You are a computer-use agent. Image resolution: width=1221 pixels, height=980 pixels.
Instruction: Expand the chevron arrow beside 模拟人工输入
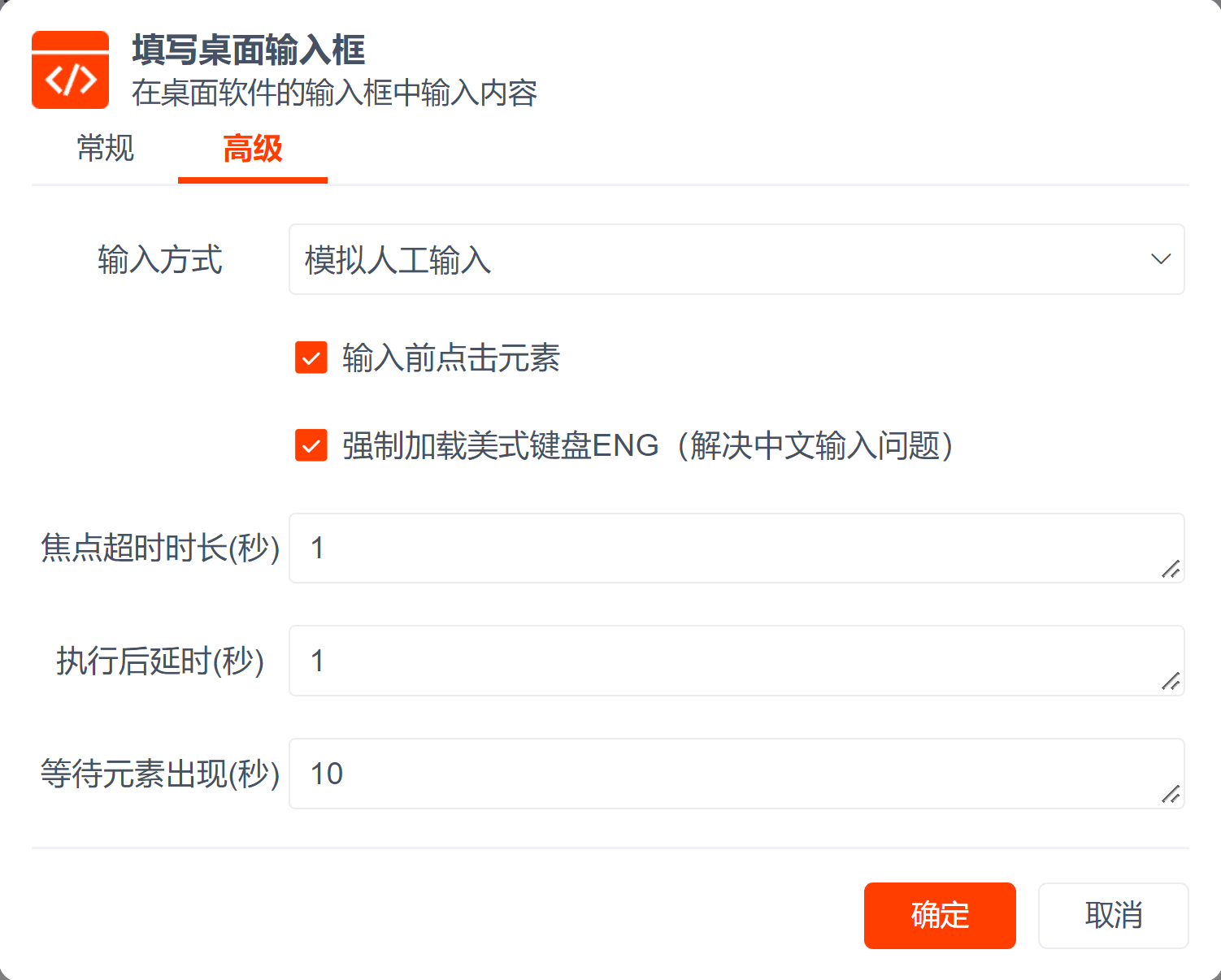click(x=1160, y=259)
